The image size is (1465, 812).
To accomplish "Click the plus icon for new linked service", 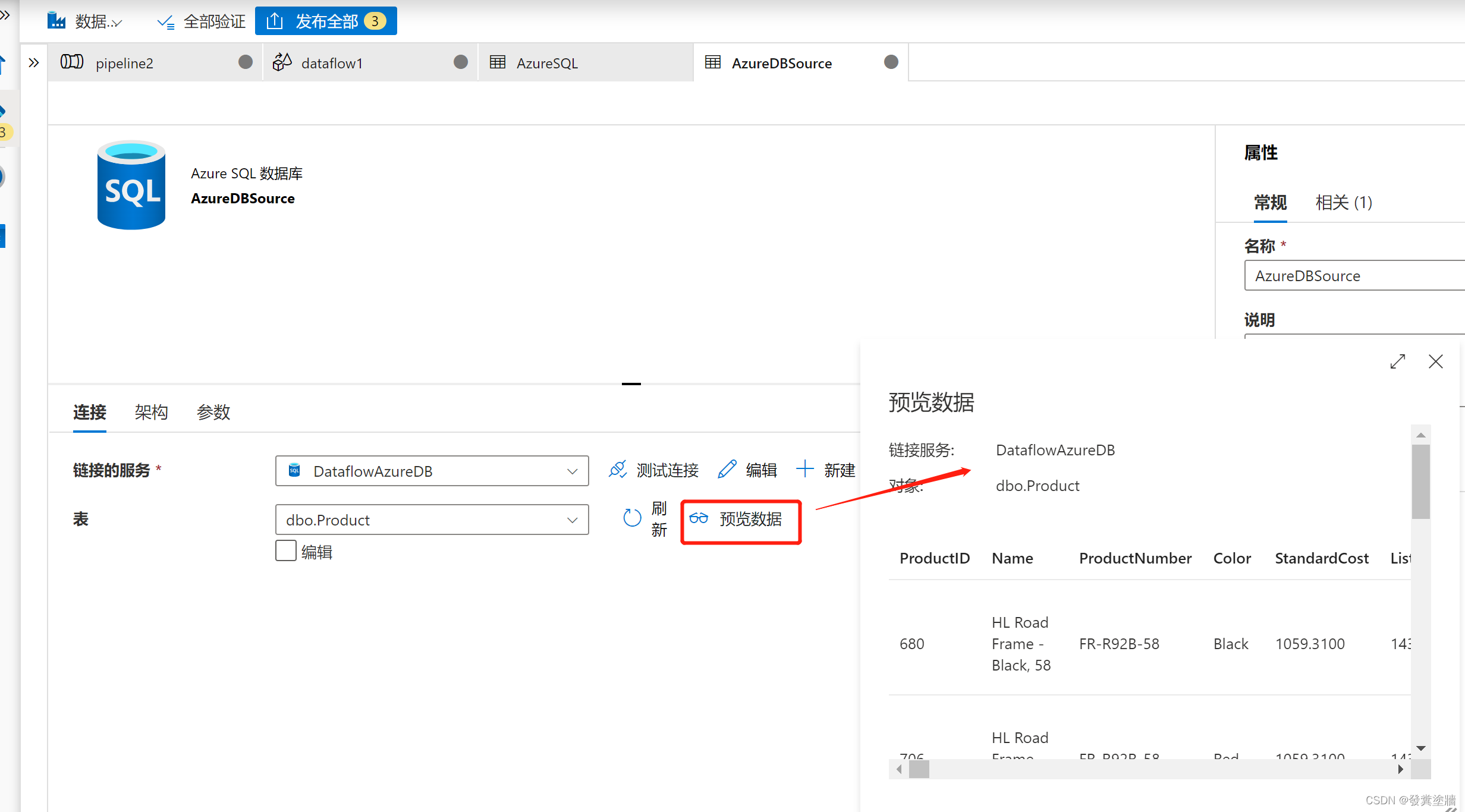I will point(804,469).
